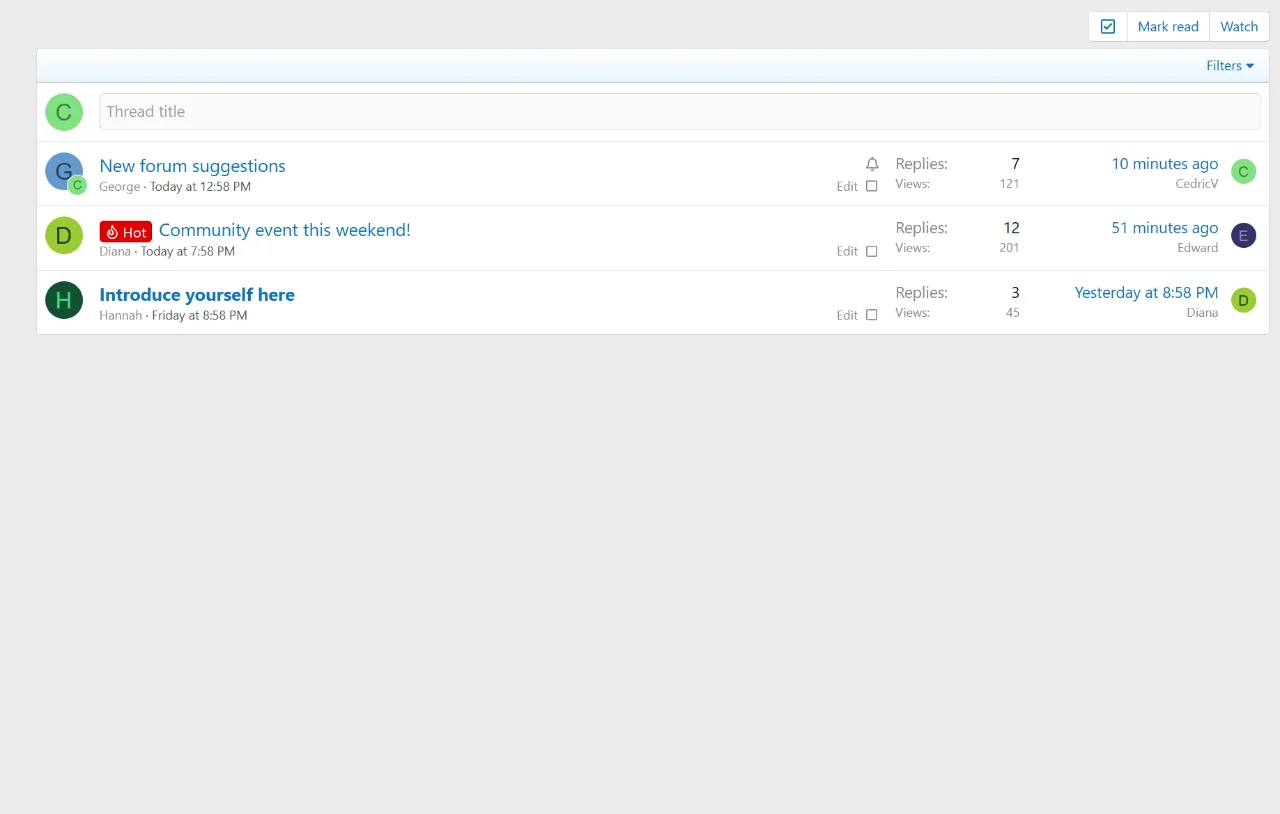Click the red Hot prefix label
The height and width of the screenshot is (814, 1280).
pos(126,232)
